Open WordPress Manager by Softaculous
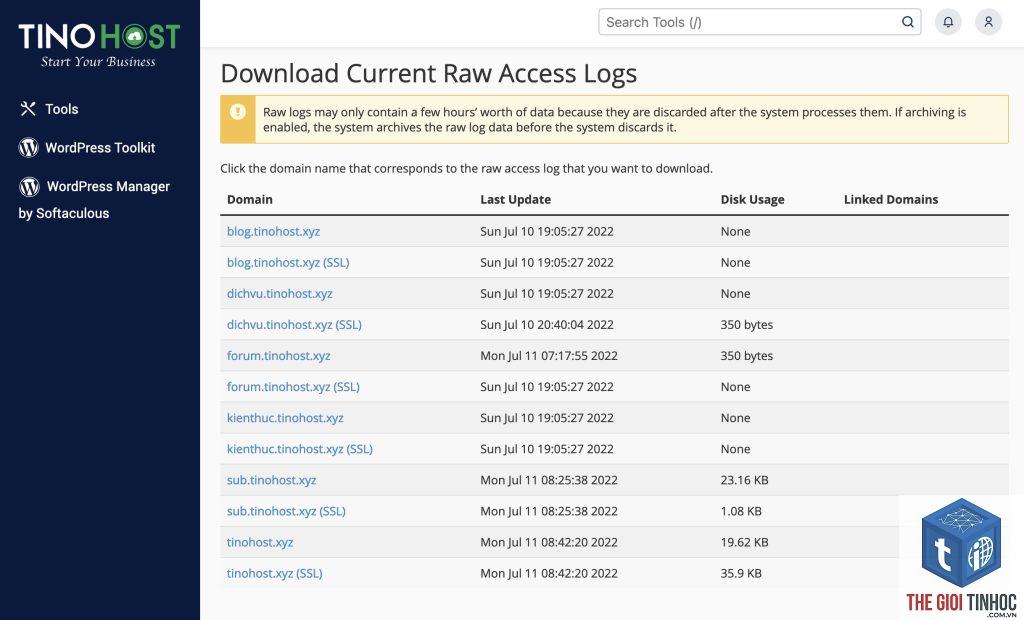The width and height of the screenshot is (1024, 620). (94, 199)
